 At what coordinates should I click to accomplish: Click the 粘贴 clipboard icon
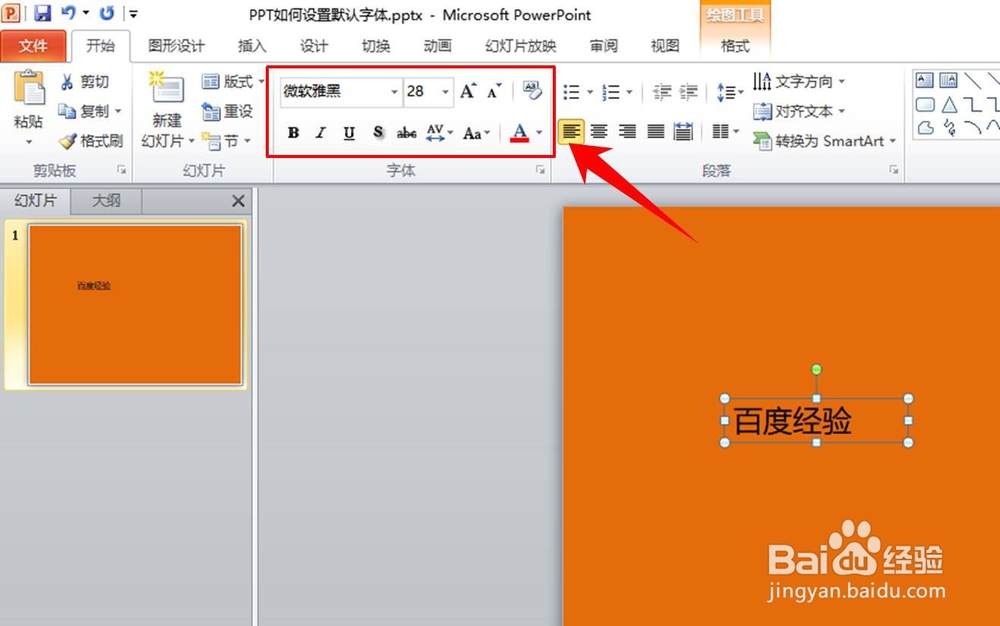tap(29, 88)
